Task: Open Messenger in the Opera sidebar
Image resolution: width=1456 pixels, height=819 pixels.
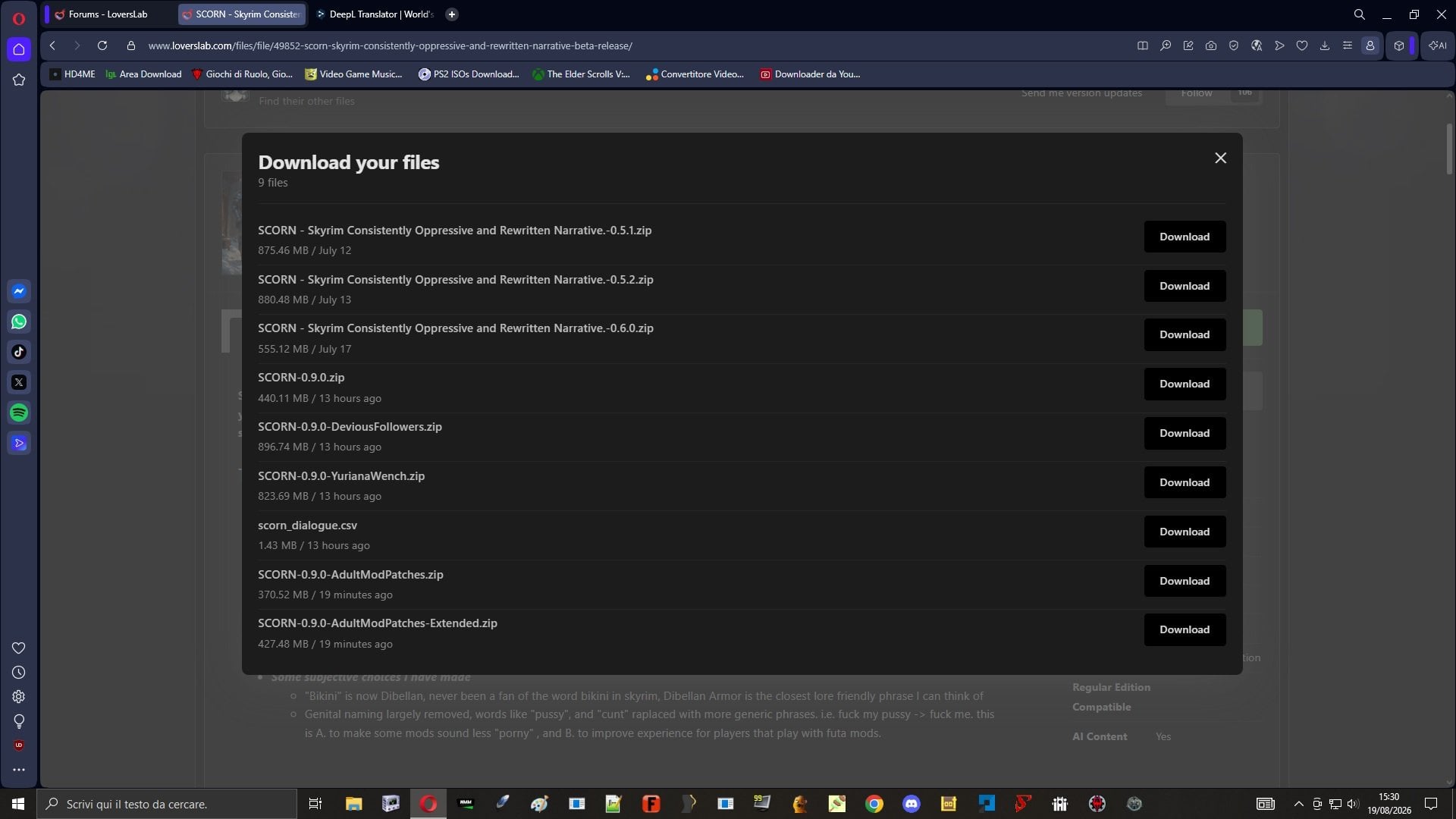Action: (19, 291)
